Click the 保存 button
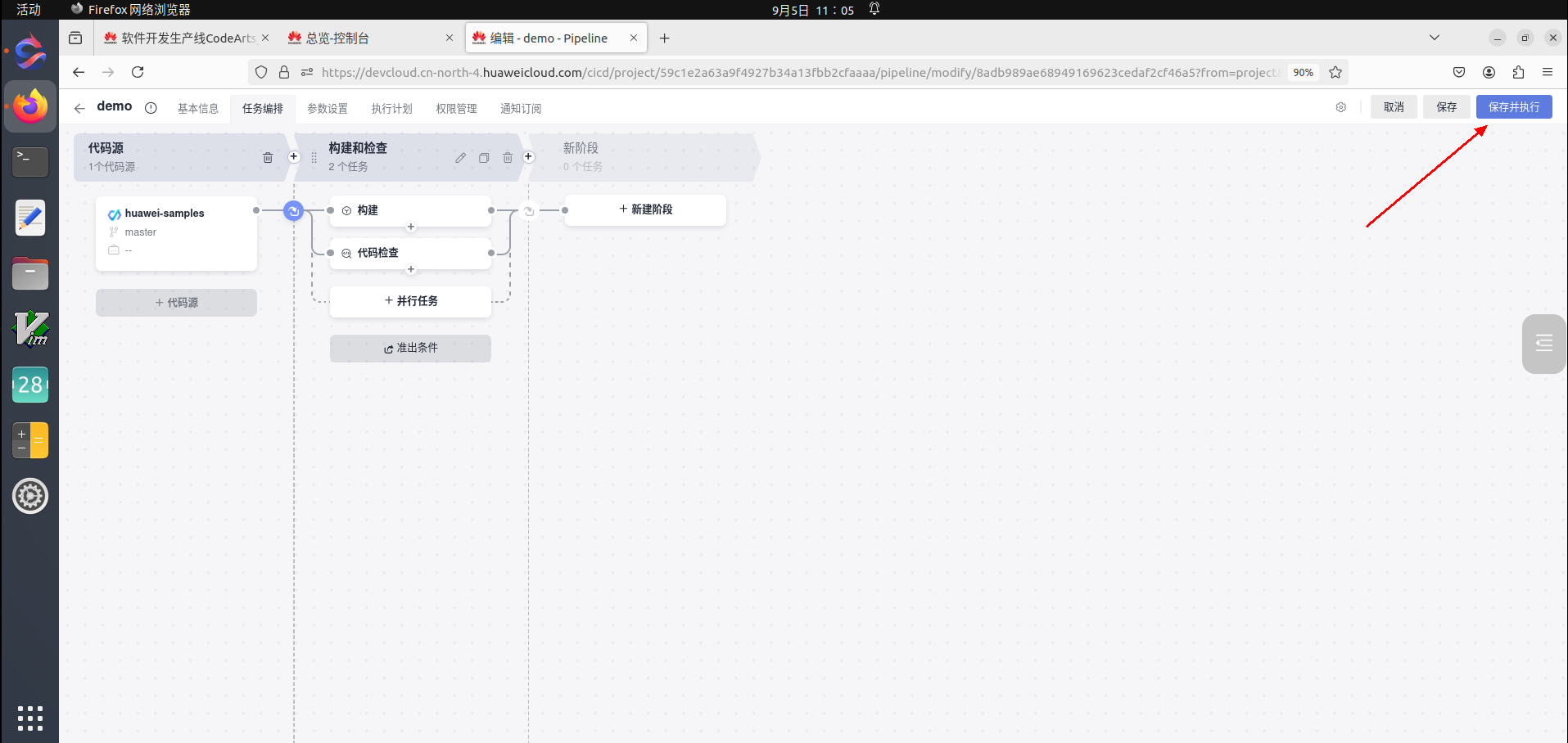Screen dimensions: 1568x743 1447,107
